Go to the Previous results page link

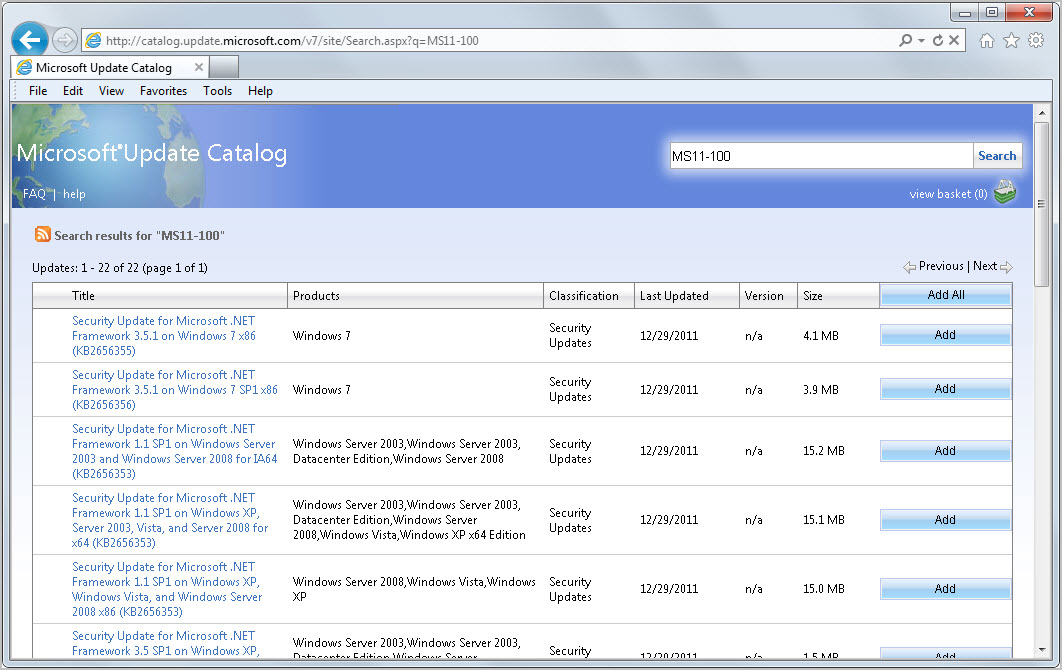click(941, 266)
